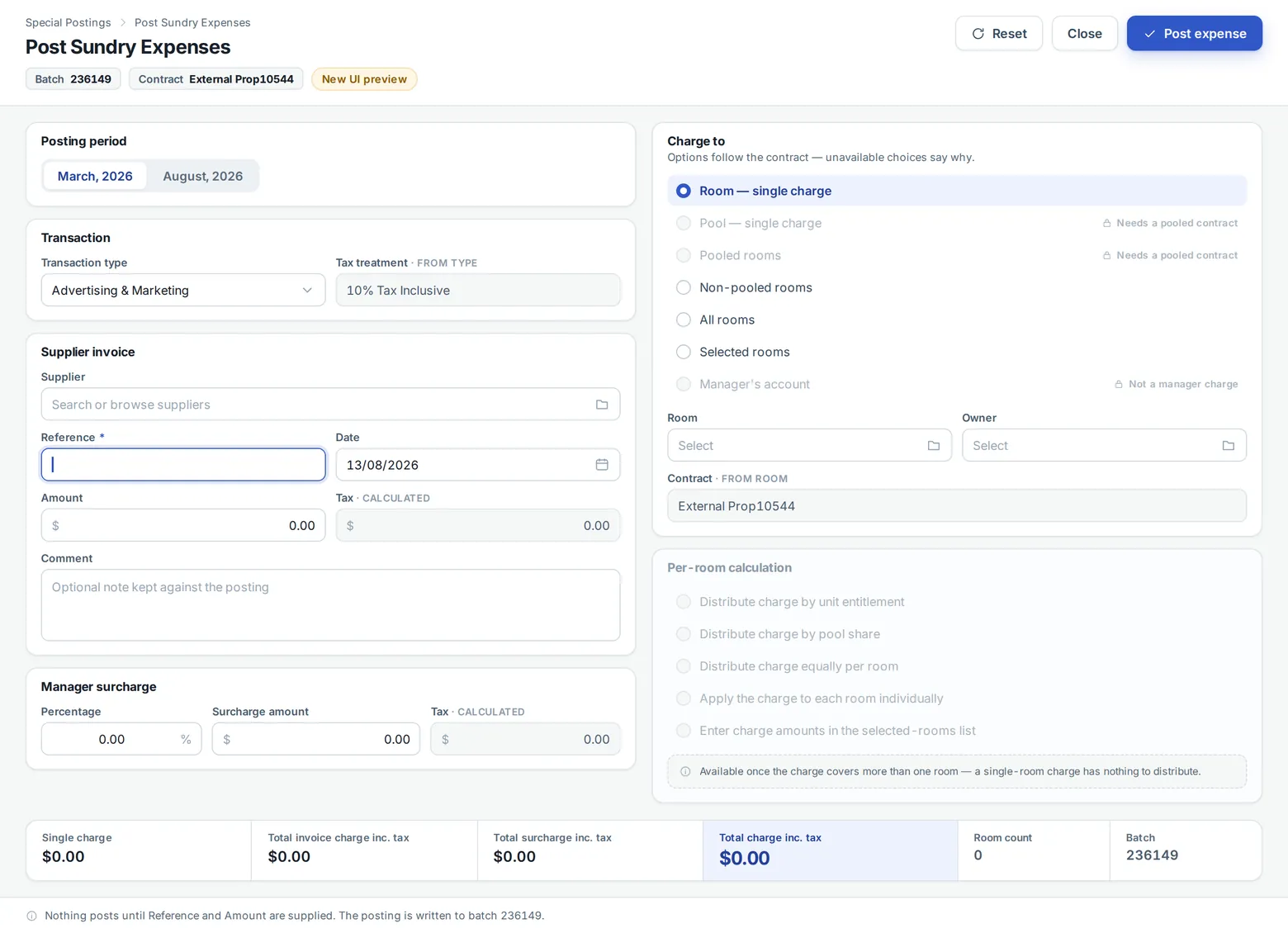Select Distribute charge by unit entitlement

coord(957,602)
